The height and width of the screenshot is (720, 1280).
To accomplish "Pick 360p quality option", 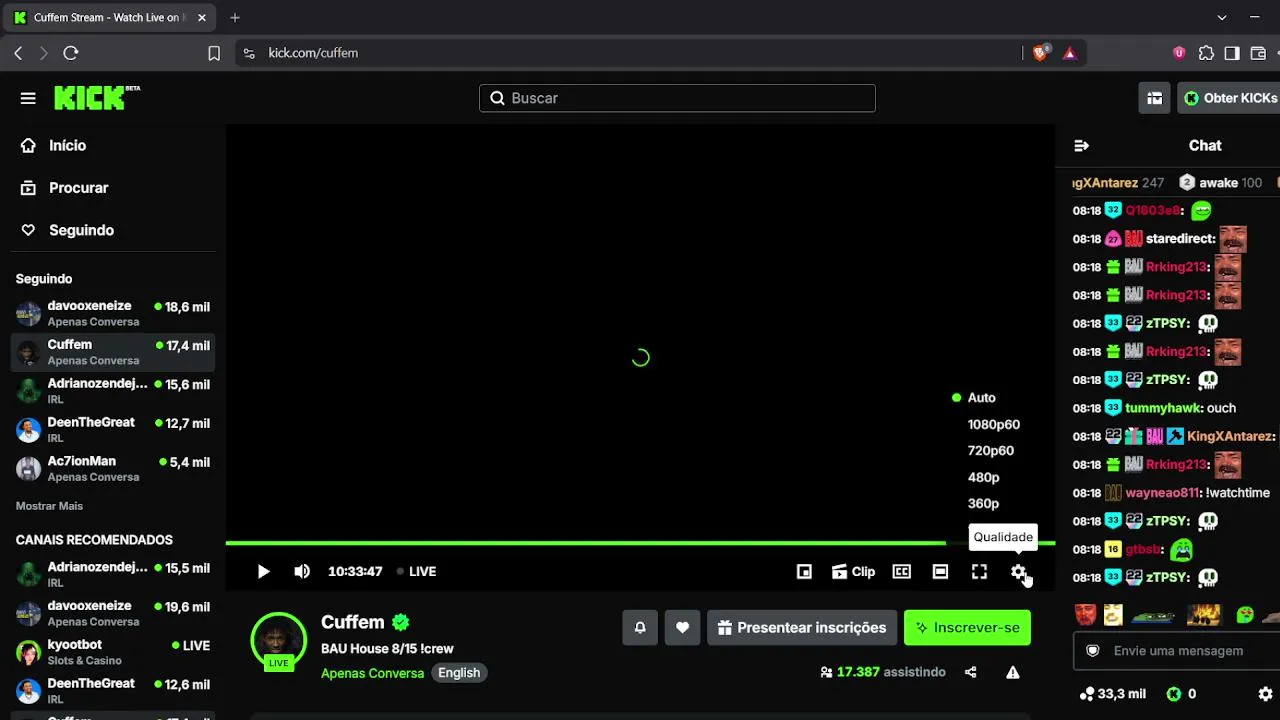I will point(983,503).
